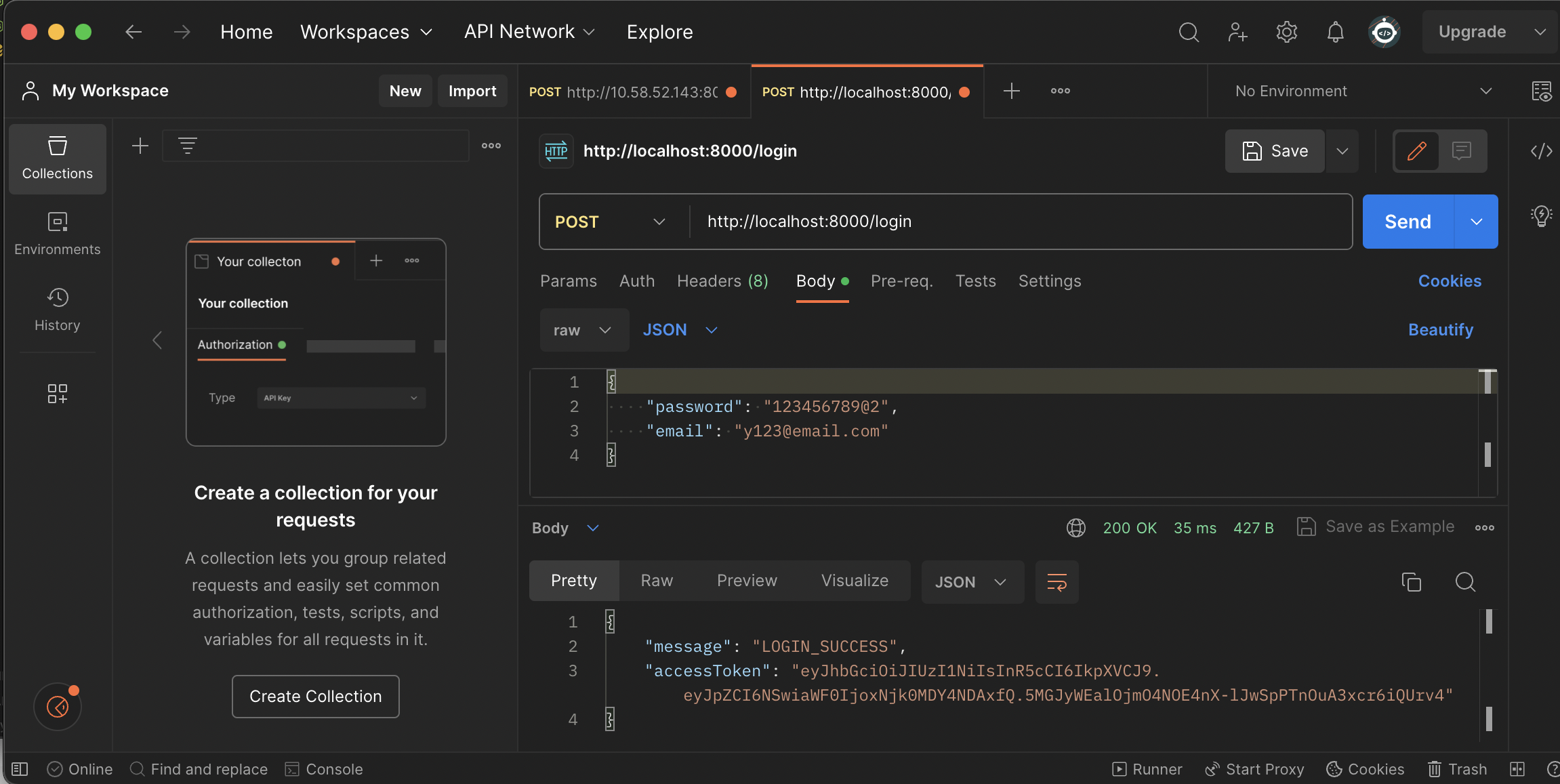Image resolution: width=1560 pixels, height=784 pixels.
Task: Click the search response magnifier icon
Action: 1464,581
